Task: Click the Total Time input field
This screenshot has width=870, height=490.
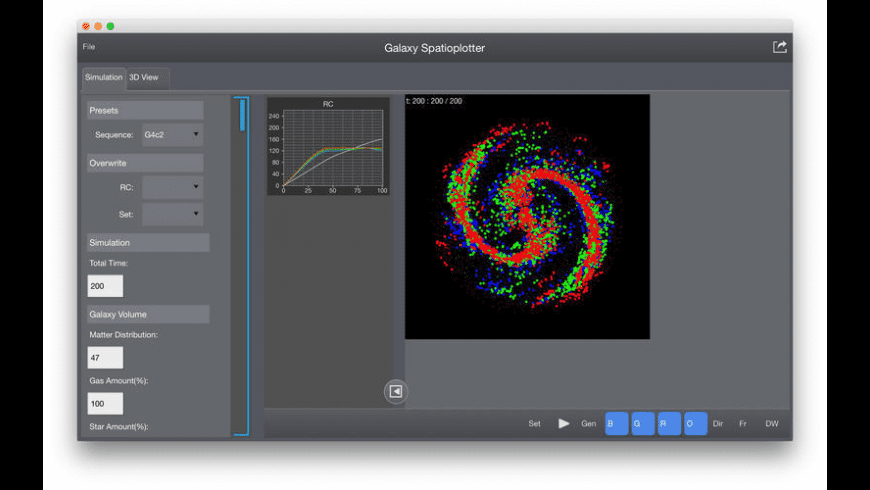Action: pyautogui.click(x=106, y=286)
